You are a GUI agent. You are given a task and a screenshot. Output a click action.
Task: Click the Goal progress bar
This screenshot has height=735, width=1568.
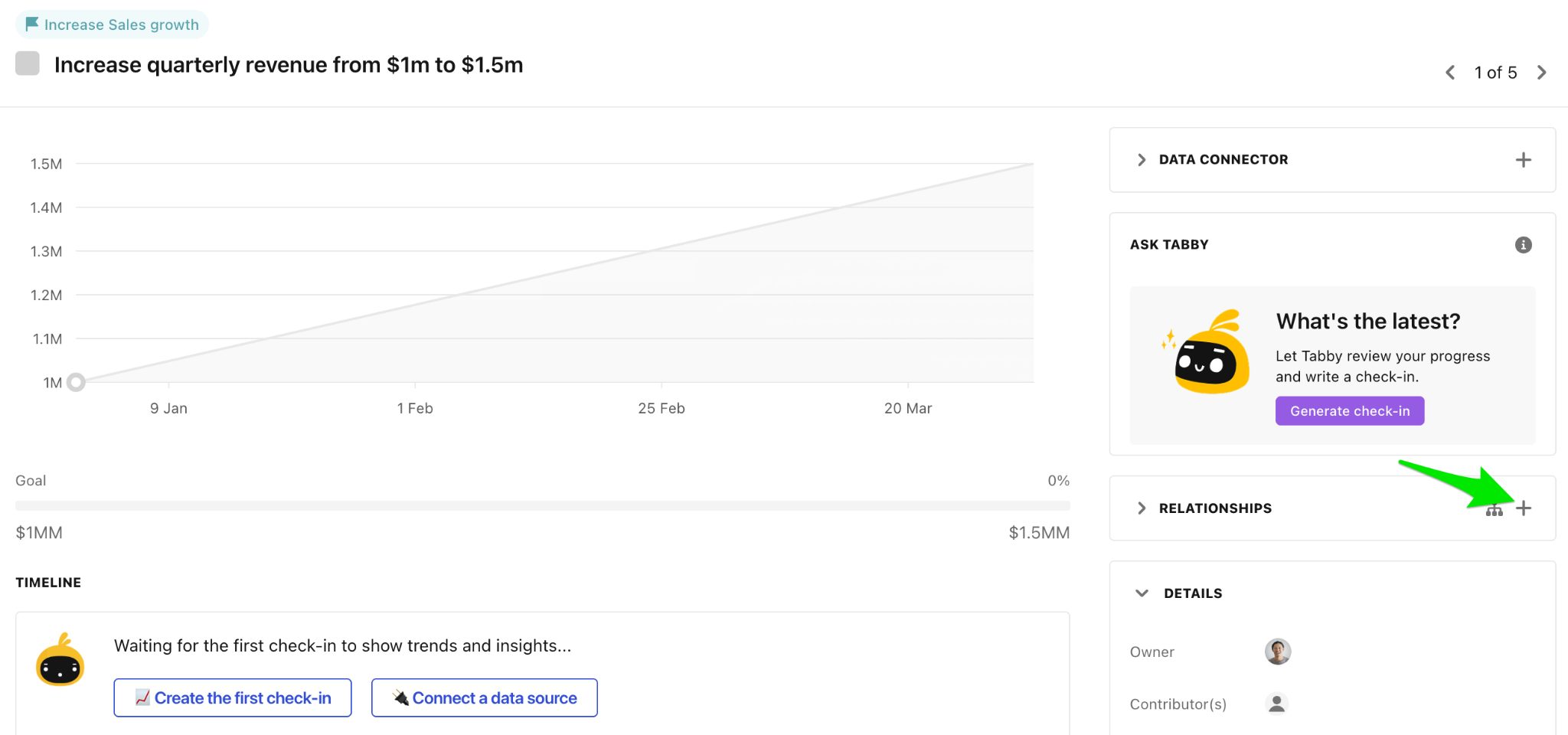pos(542,505)
